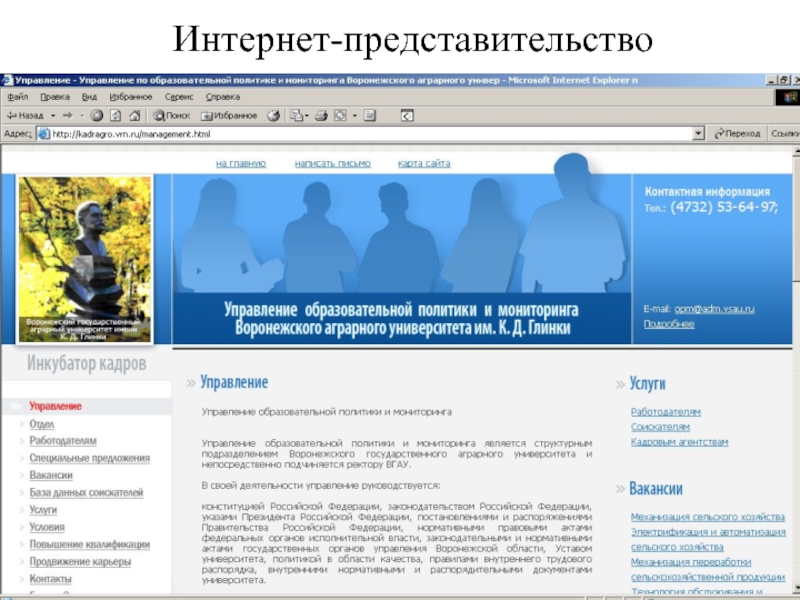Click the page icon in the address bar

44,134
